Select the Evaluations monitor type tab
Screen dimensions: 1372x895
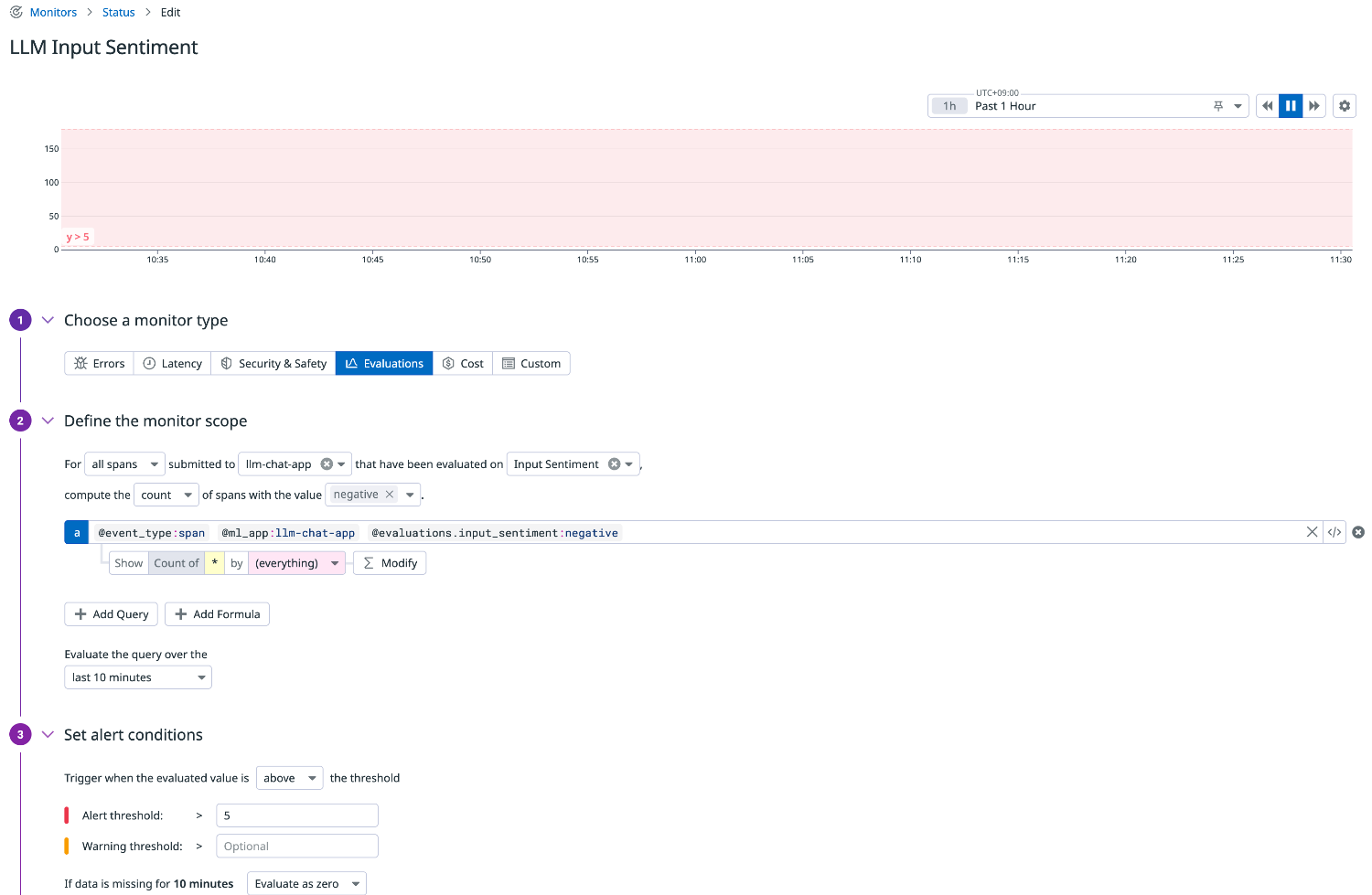click(x=384, y=364)
